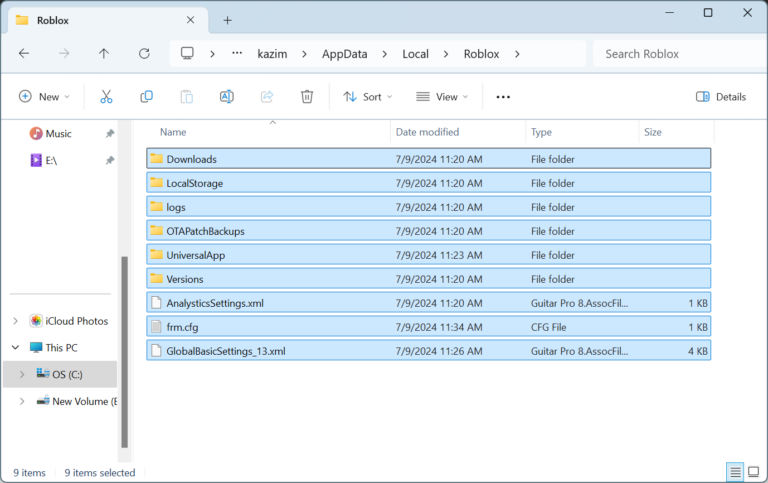Viewport: 768px width, 483px height.
Task: Sort by the Type column header
Action: 582,132
